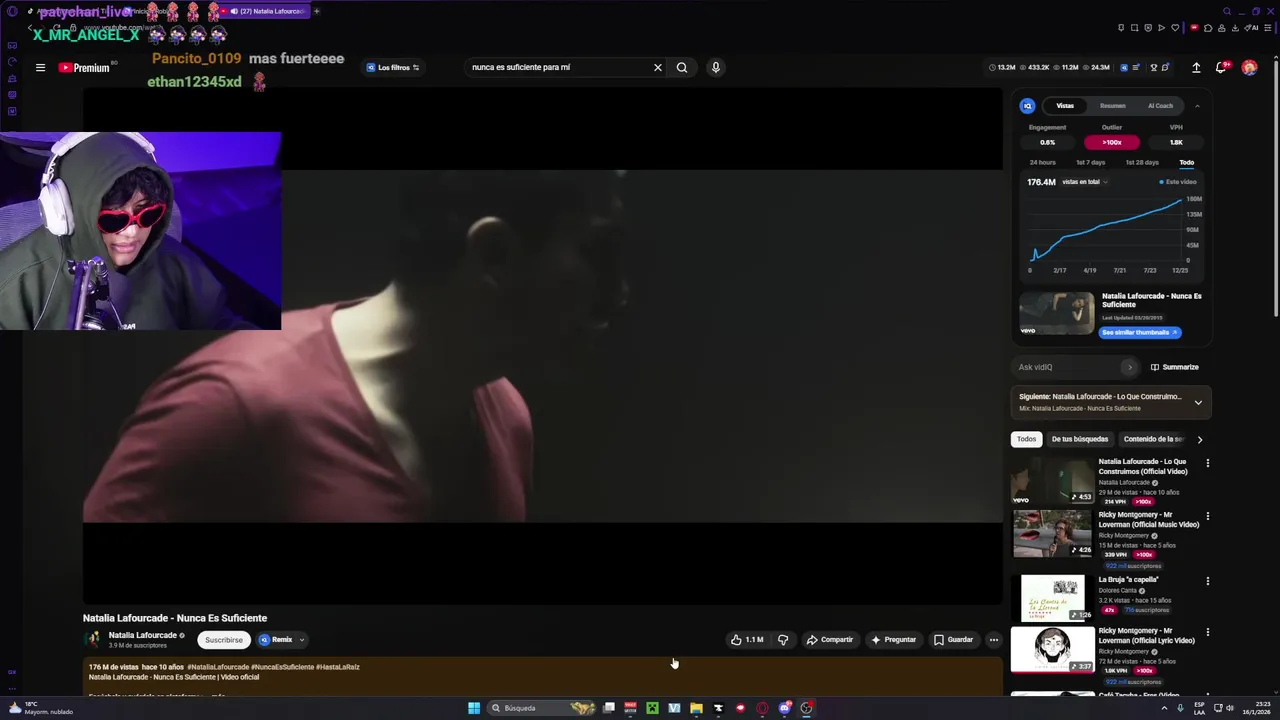This screenshot has height=720, width=1280.
Task: Select the Todo time range
Action: [1186, 162]
